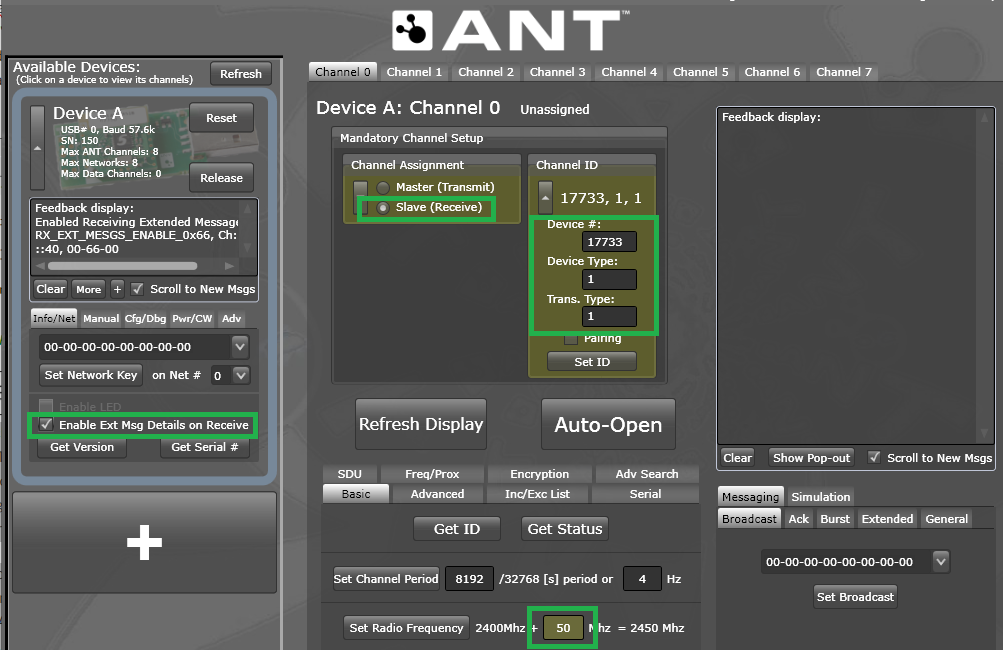Collapse the Device A panel arrow
This screenshot has height=650, width=1003.
(x=38, y=148)
